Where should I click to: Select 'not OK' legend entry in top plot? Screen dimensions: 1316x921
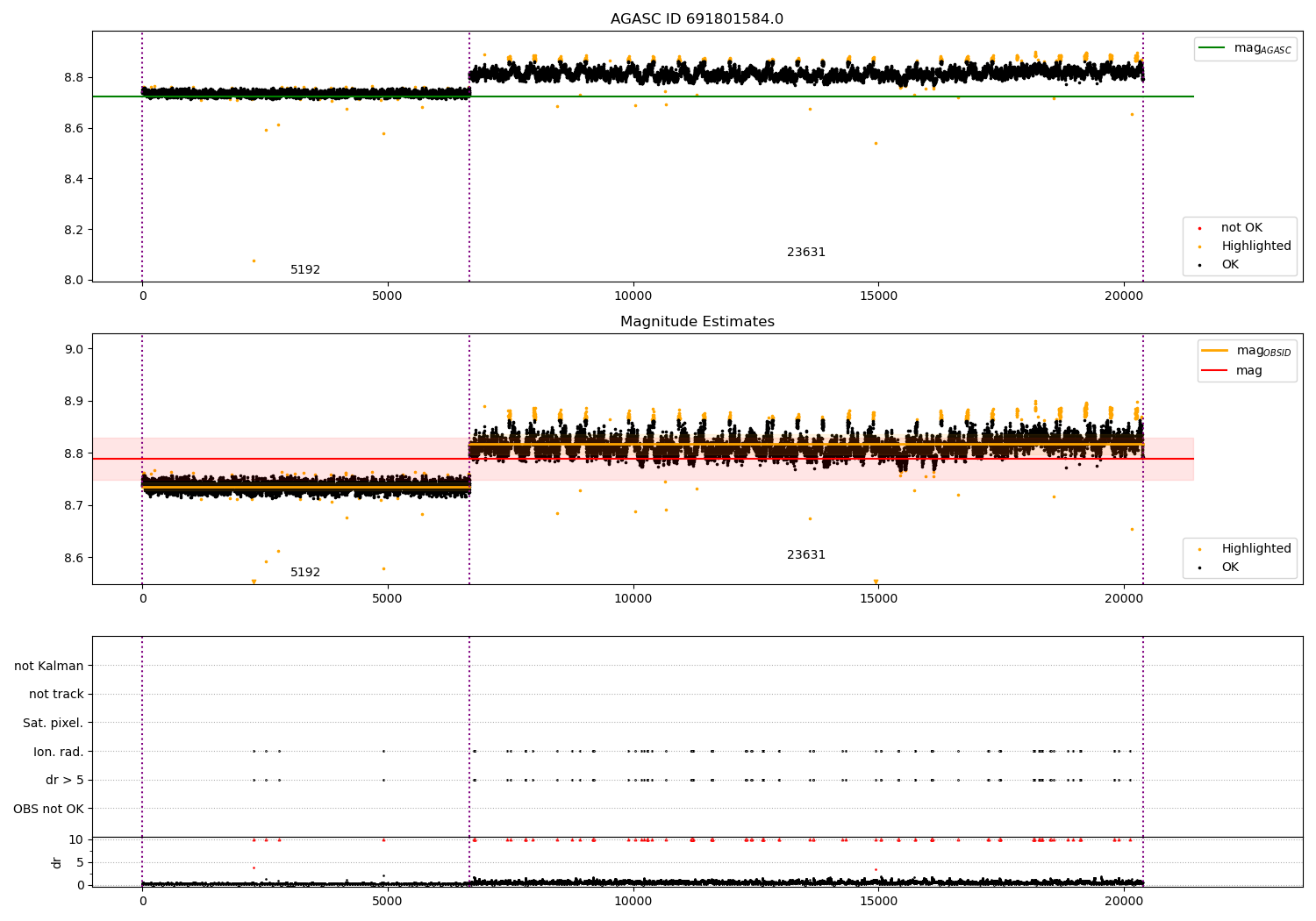[x=1241, y=228]
